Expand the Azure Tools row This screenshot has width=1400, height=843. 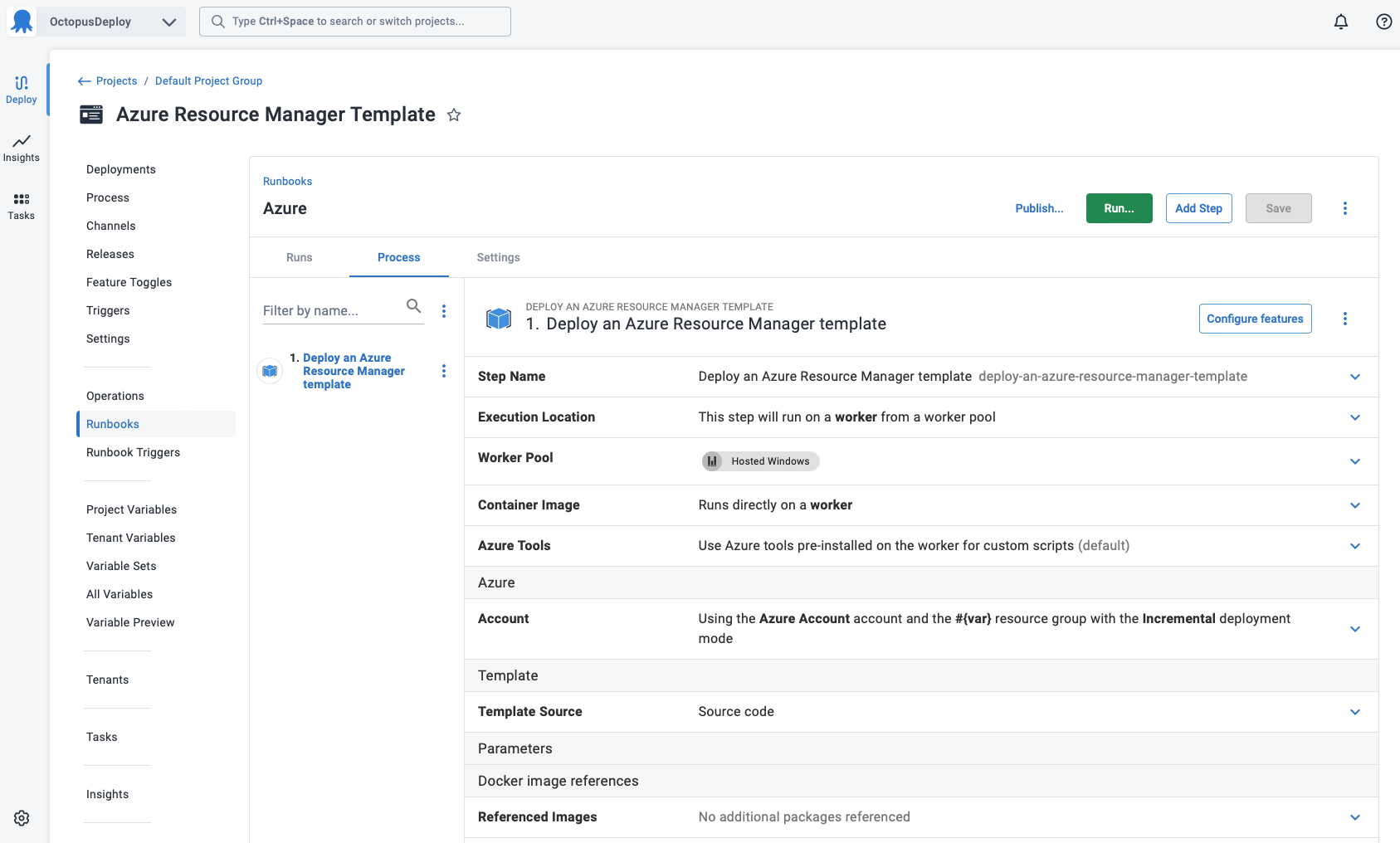tap(1354, 546)
